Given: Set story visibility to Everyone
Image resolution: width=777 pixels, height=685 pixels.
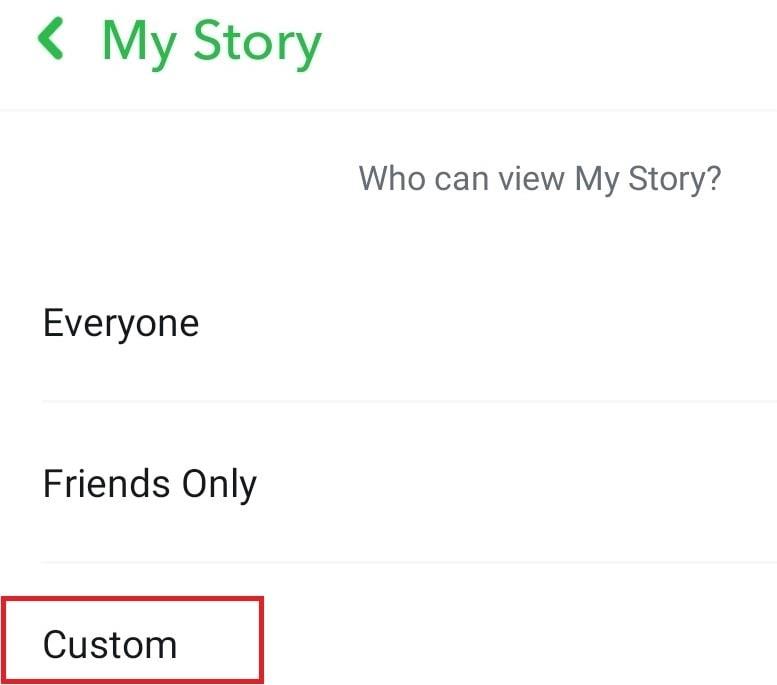Looking at the screenshot, I should pyautogui.click(x=121, y=323).
